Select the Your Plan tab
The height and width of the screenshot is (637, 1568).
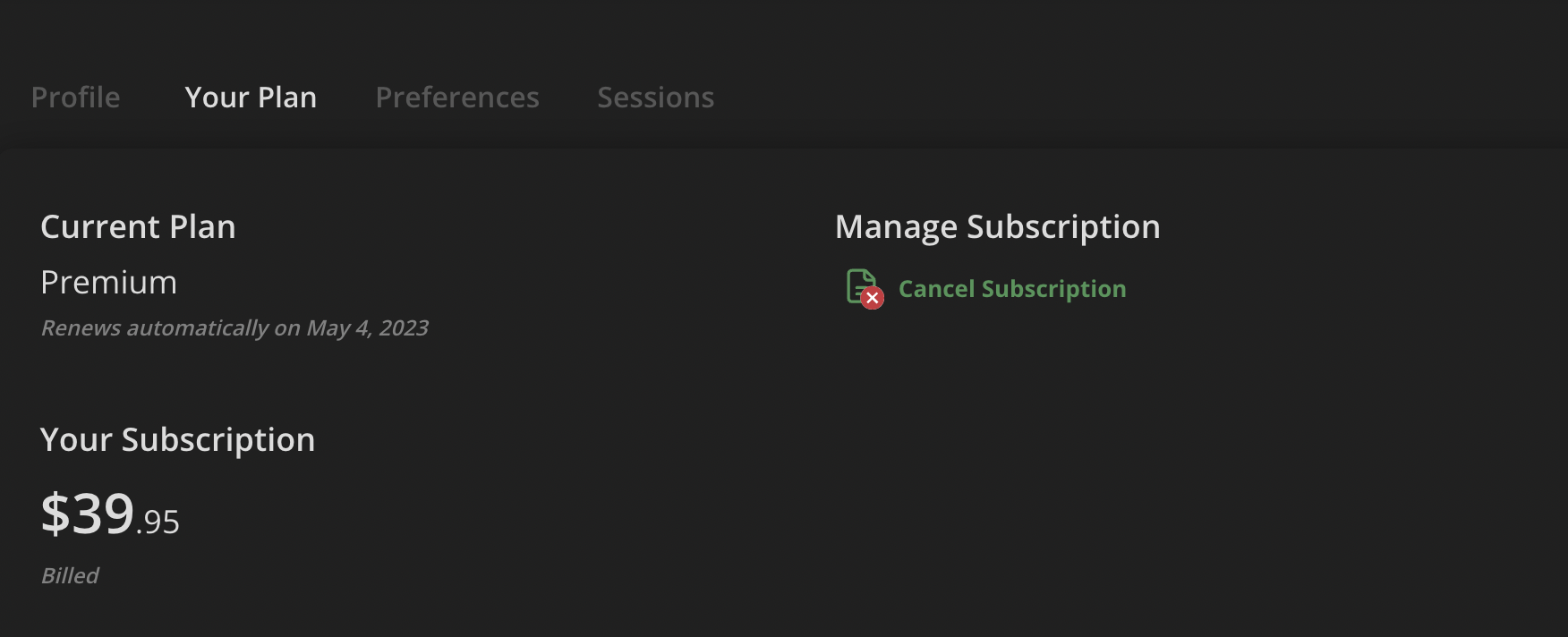click(251, 97)
